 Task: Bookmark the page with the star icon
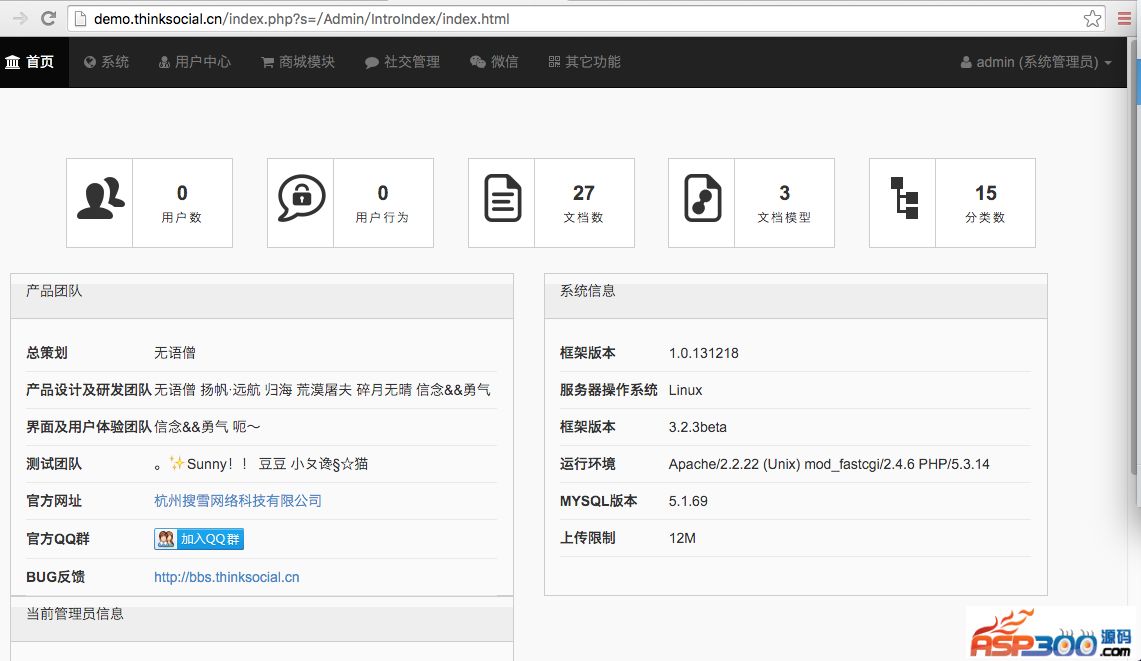[1092, 19]
